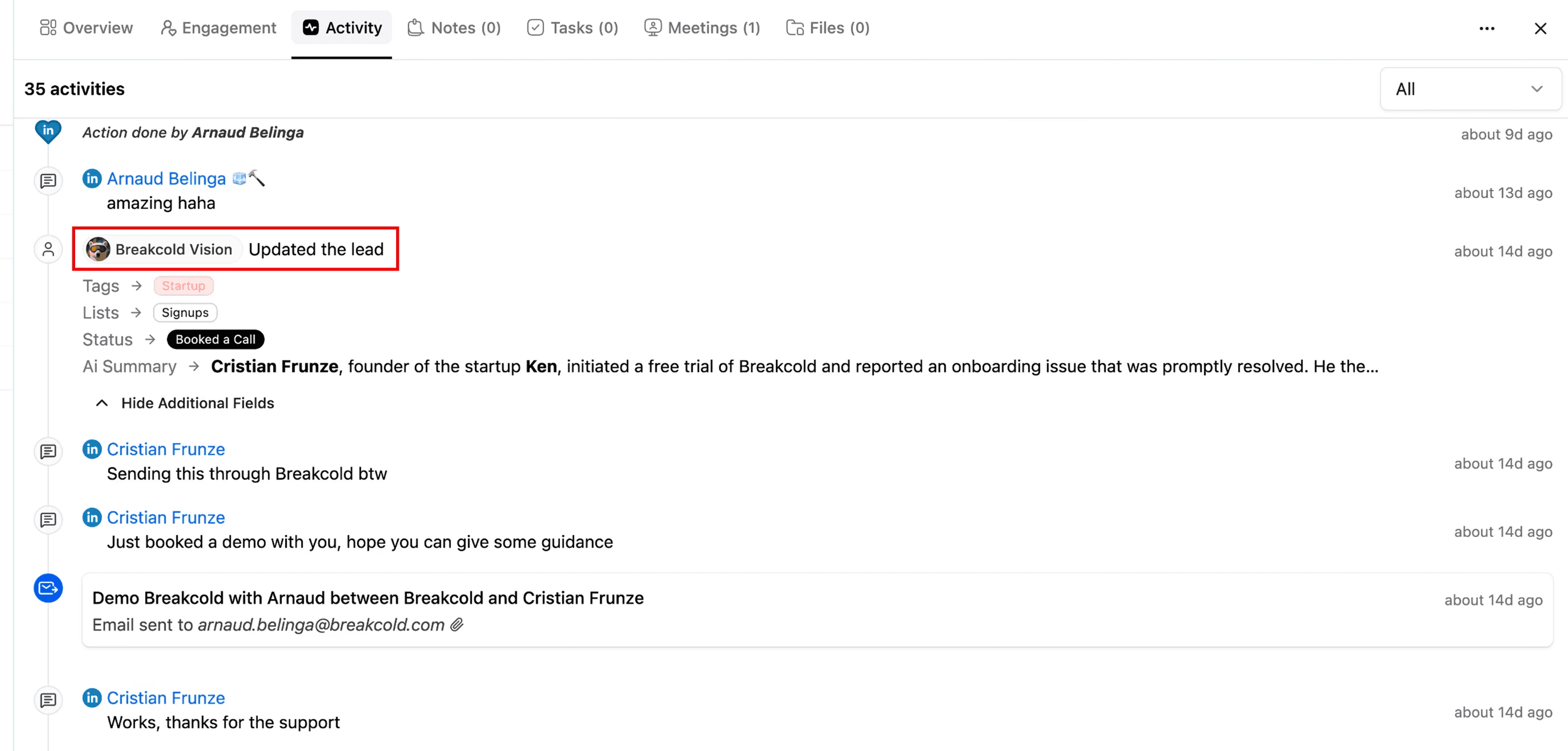Viewport: 1568px width, 751px height.
Task: Open the Notes tab
Action: click(454, 27)
